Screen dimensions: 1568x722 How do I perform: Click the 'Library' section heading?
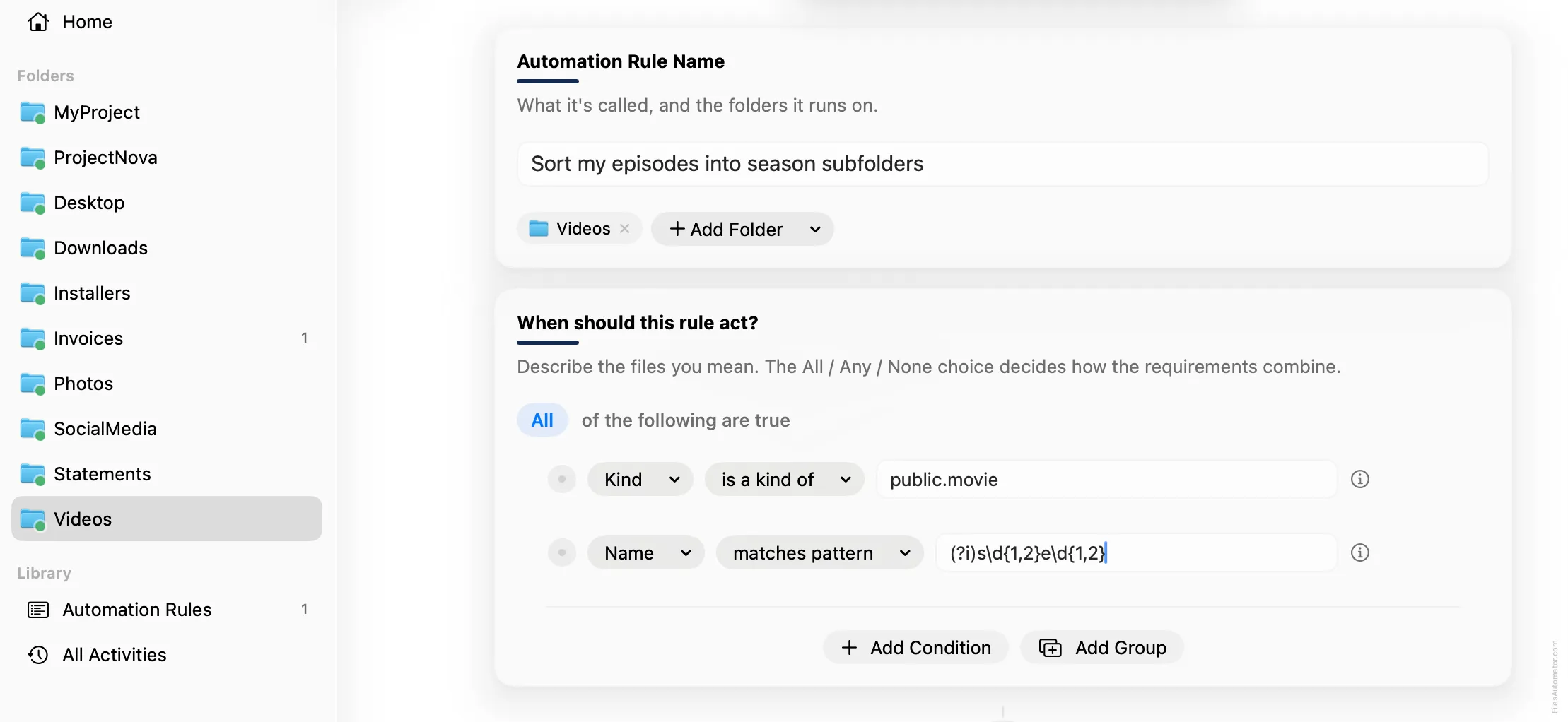click(x=44, y=573)
